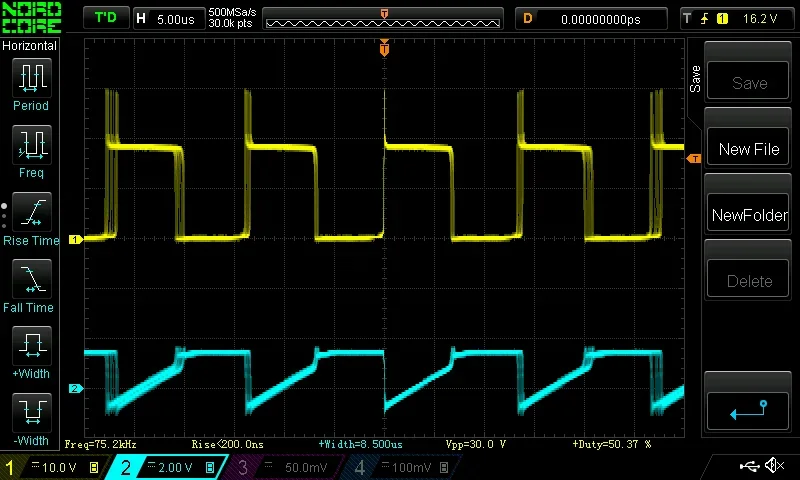Toggle the muted speaker sound icon
The width and height of the screenshot is (800, 480).
click(774, 465)
